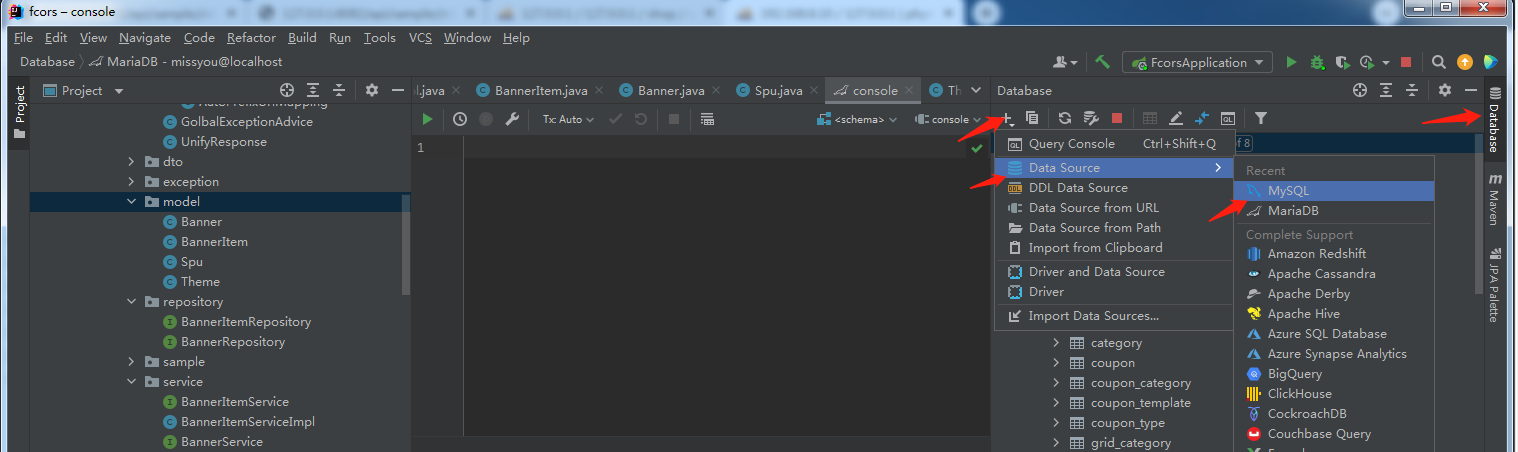Filter database objects funnel icon
Screen dimensions: 1518x452
coord(1261,118)
